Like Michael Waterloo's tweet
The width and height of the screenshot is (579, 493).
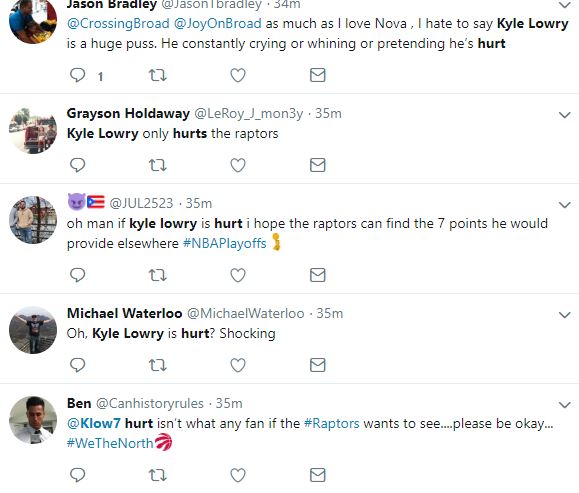(238, 365)
